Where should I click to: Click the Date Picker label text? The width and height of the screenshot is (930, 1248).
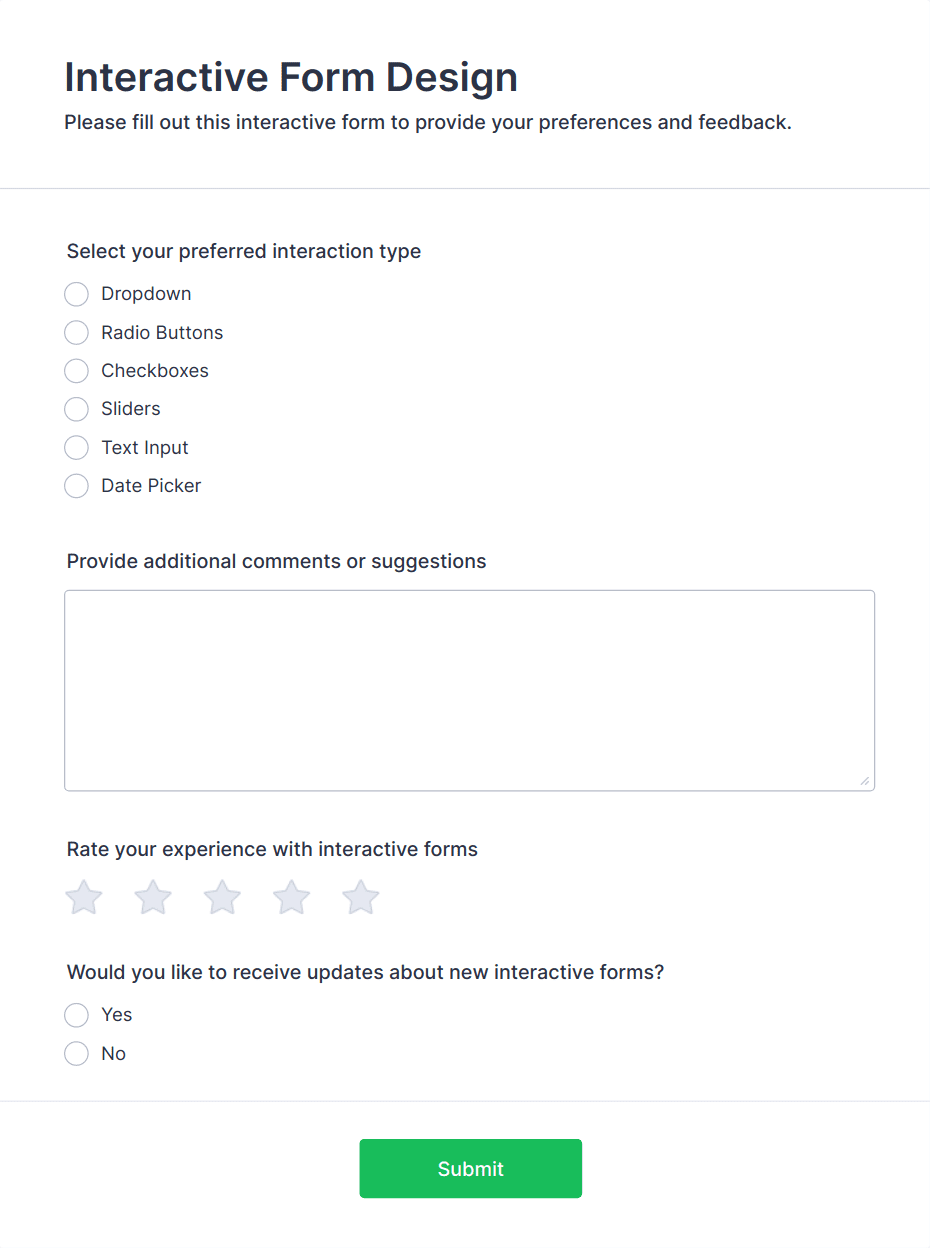click(x=151, y=486)
